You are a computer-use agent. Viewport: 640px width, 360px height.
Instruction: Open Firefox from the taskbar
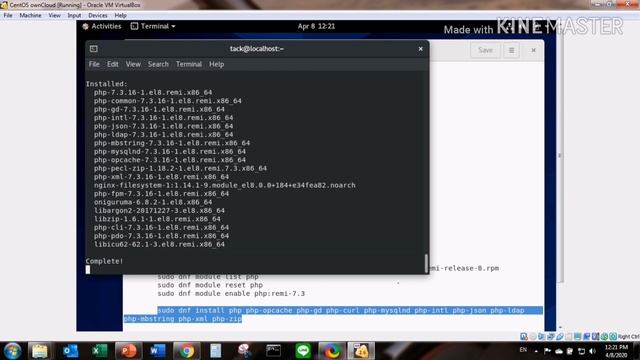click(332, 351)
